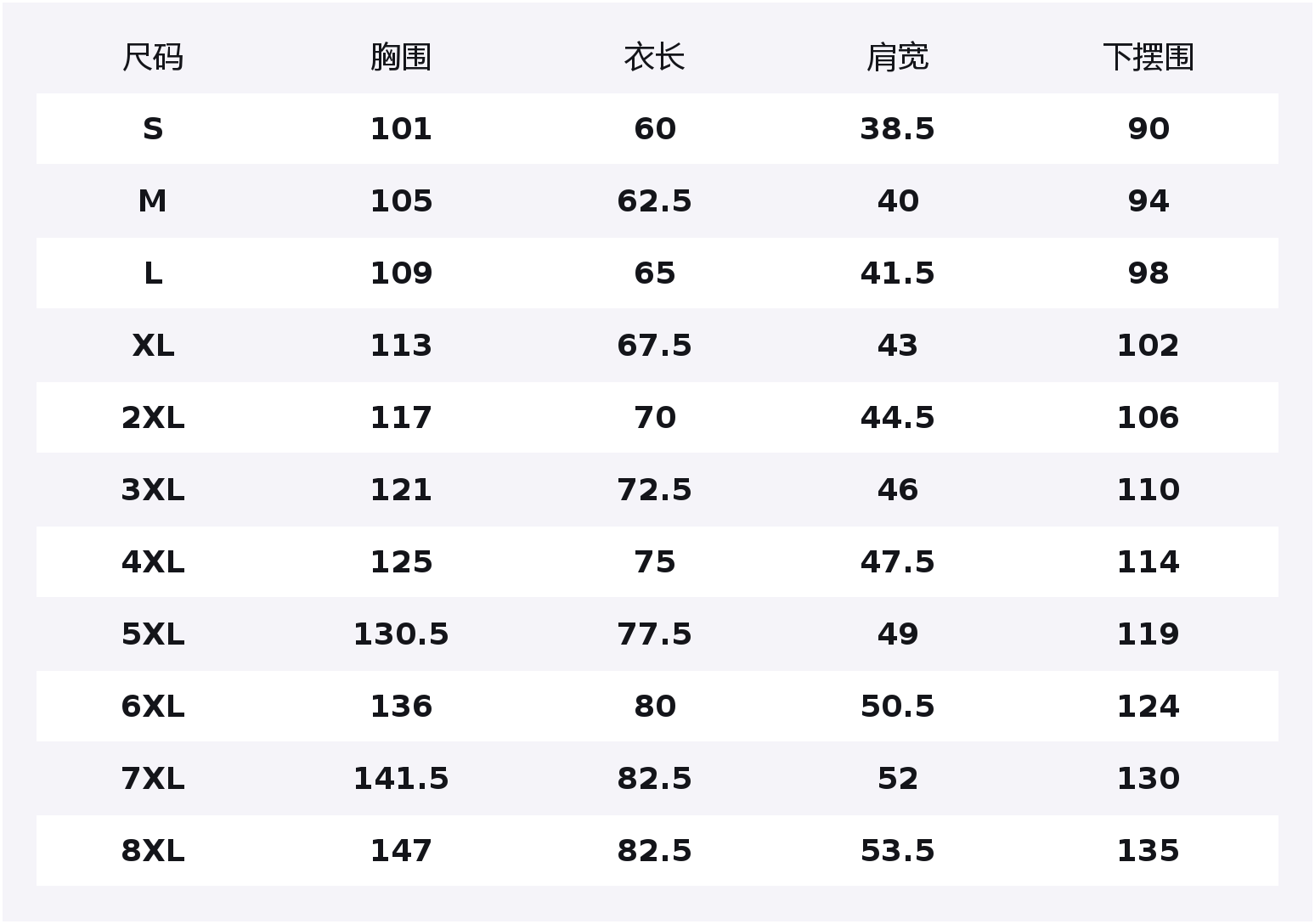
Task: Click chest value 130.5 in 5XL row
Action: [x=401, y=634]
